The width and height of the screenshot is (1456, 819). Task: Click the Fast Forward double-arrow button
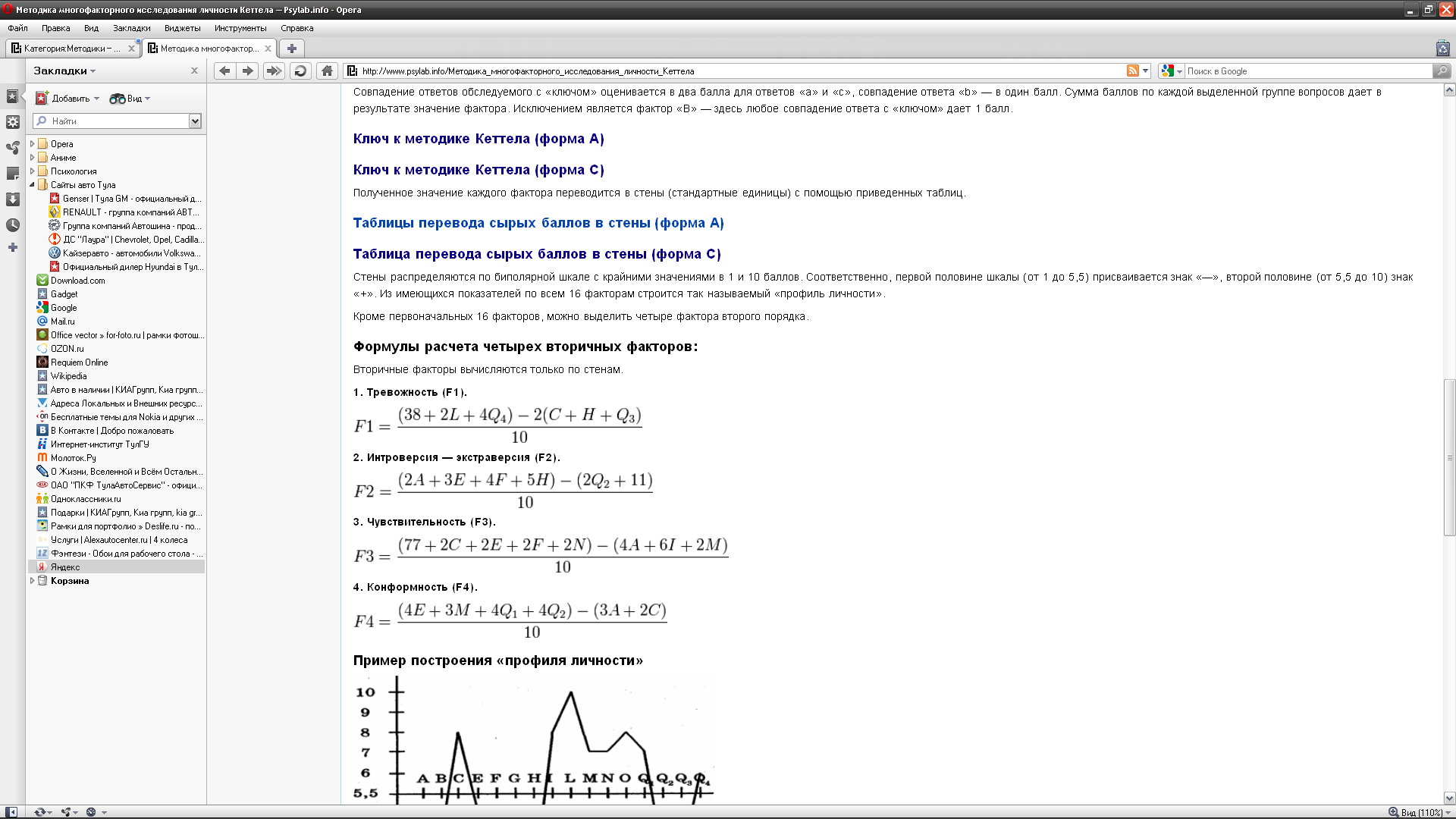(273, 71)
